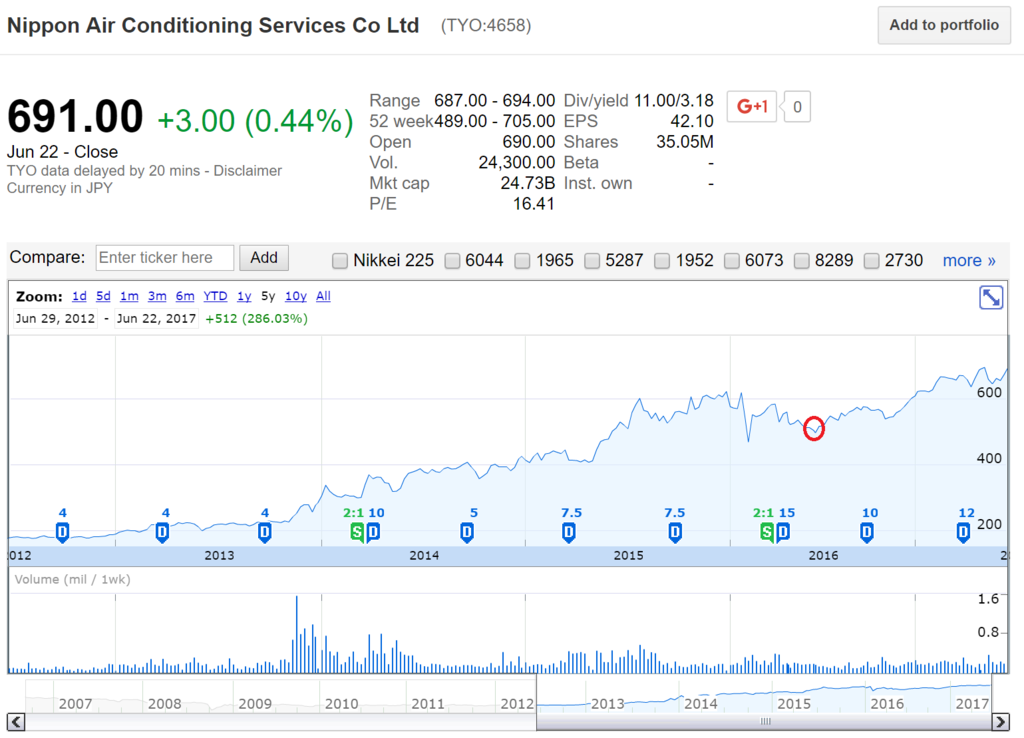This screenshot has height=738, width=1024.
Task: Toggle the 2730 comparison checkbox
Action: coord(871,261)
